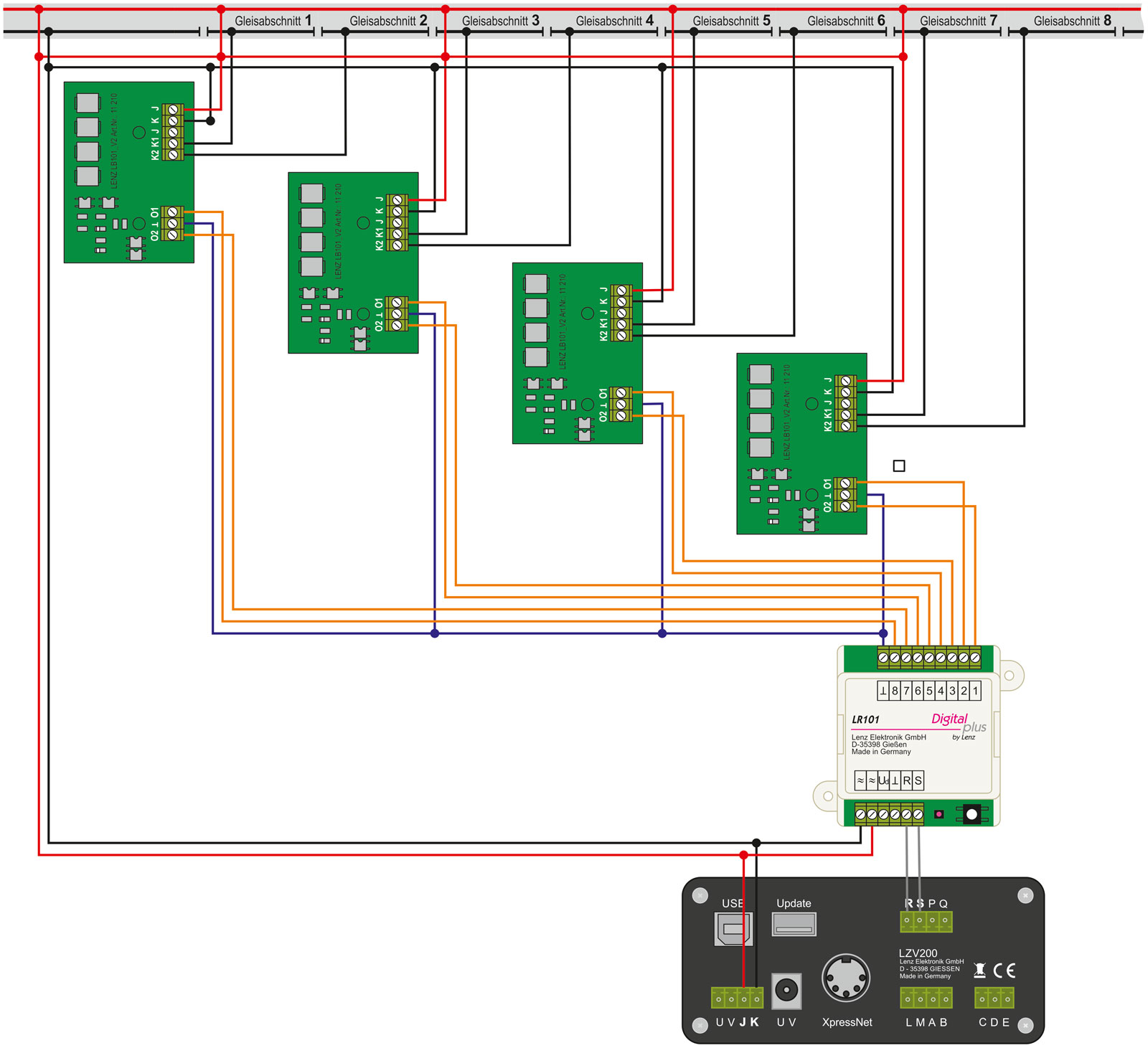Click the LR101 top green terminal block

coord(929,658)
